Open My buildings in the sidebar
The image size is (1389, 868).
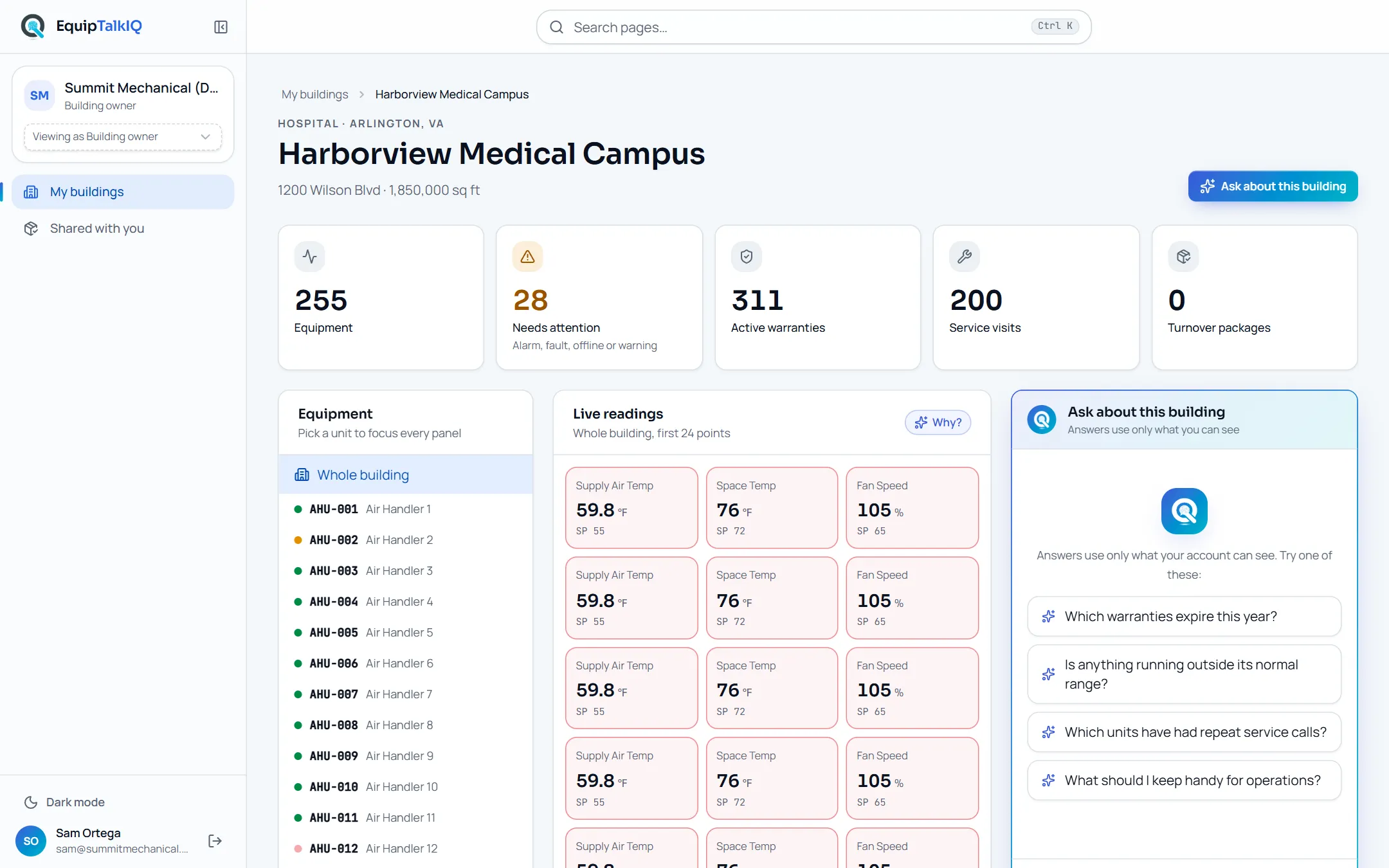point(123,192)
